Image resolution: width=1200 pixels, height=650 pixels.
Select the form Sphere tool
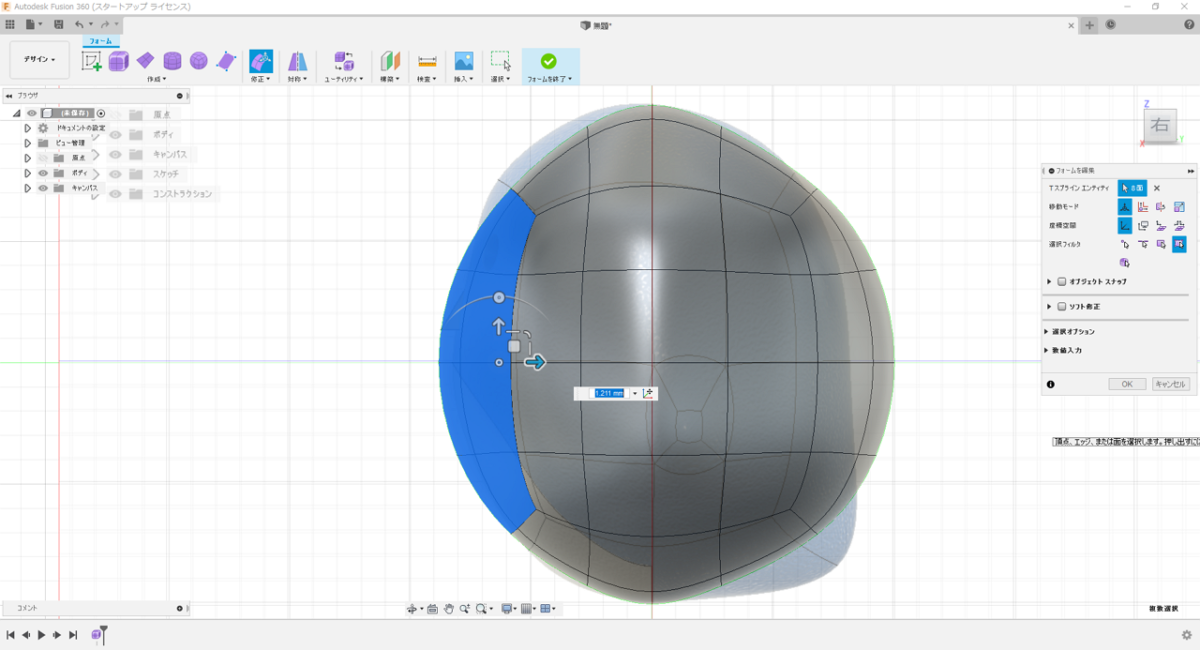[199, 61]
